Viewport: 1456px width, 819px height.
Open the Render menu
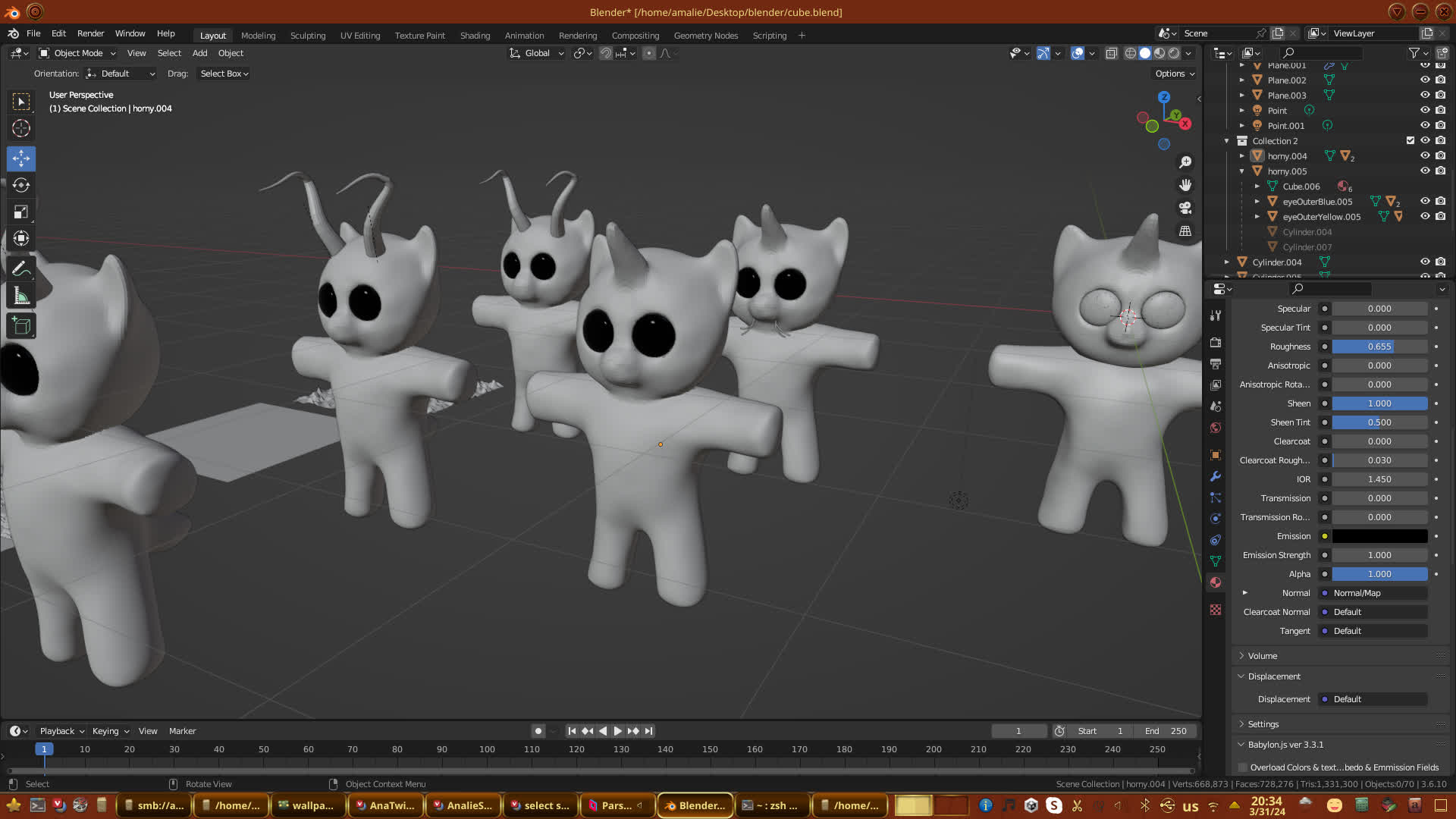tap(90, 33)
